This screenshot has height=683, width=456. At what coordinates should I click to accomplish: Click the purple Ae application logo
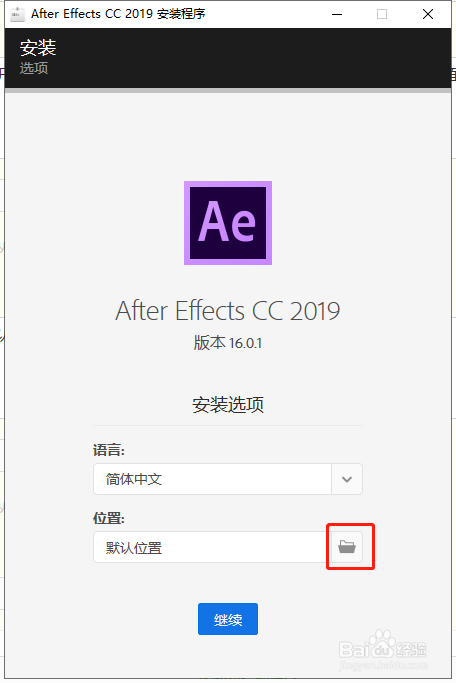tap(228, 223)
